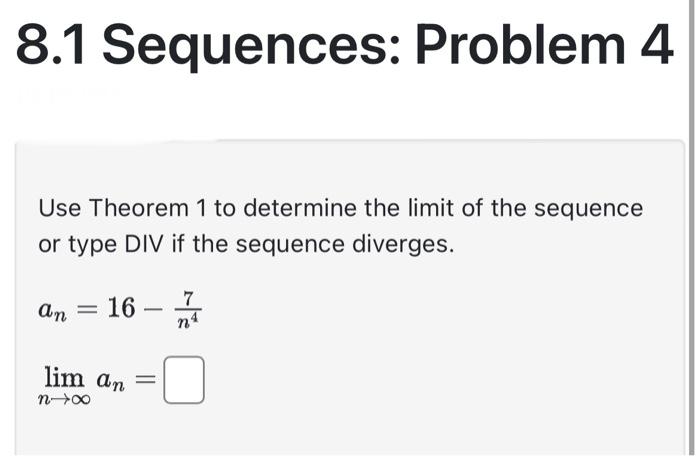Click the 'lim' limit expression label
This screenshot has width=700, height=456.
click(64, 377)
